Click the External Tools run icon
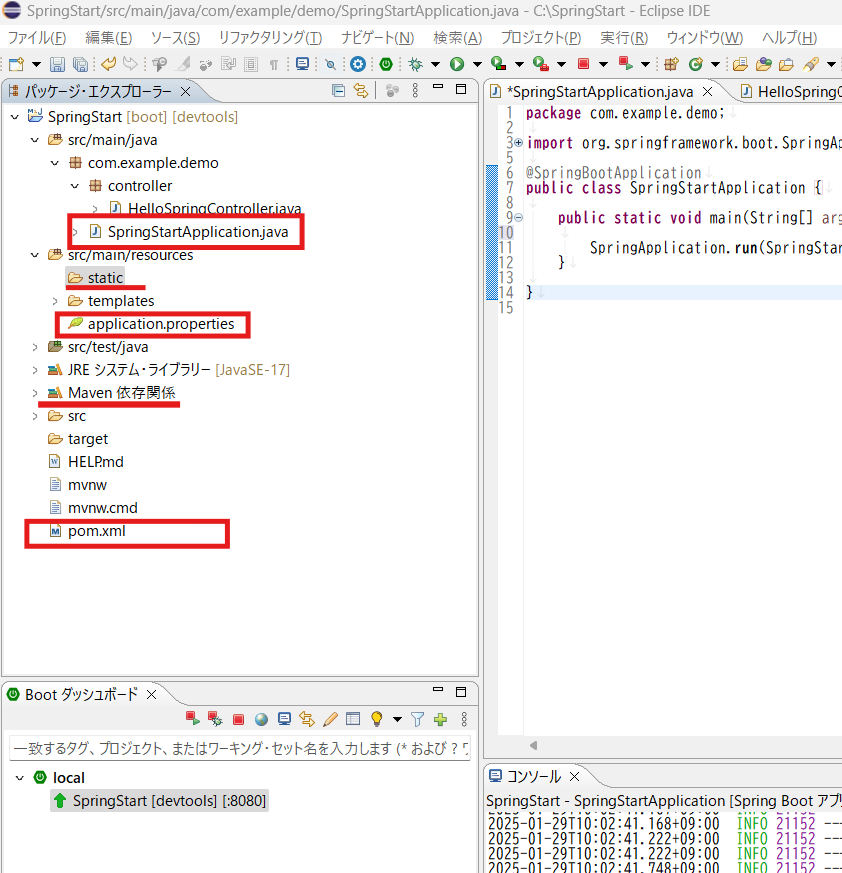This screenshot has width=842, height=873. pyautogui.click(x=541, y=64)
